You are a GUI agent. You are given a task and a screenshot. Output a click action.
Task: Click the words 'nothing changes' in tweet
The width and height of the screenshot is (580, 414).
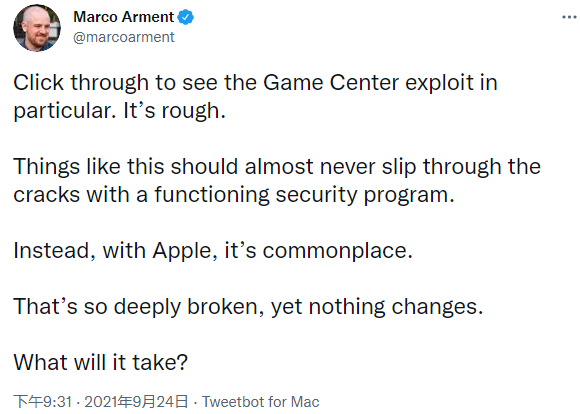396,307
